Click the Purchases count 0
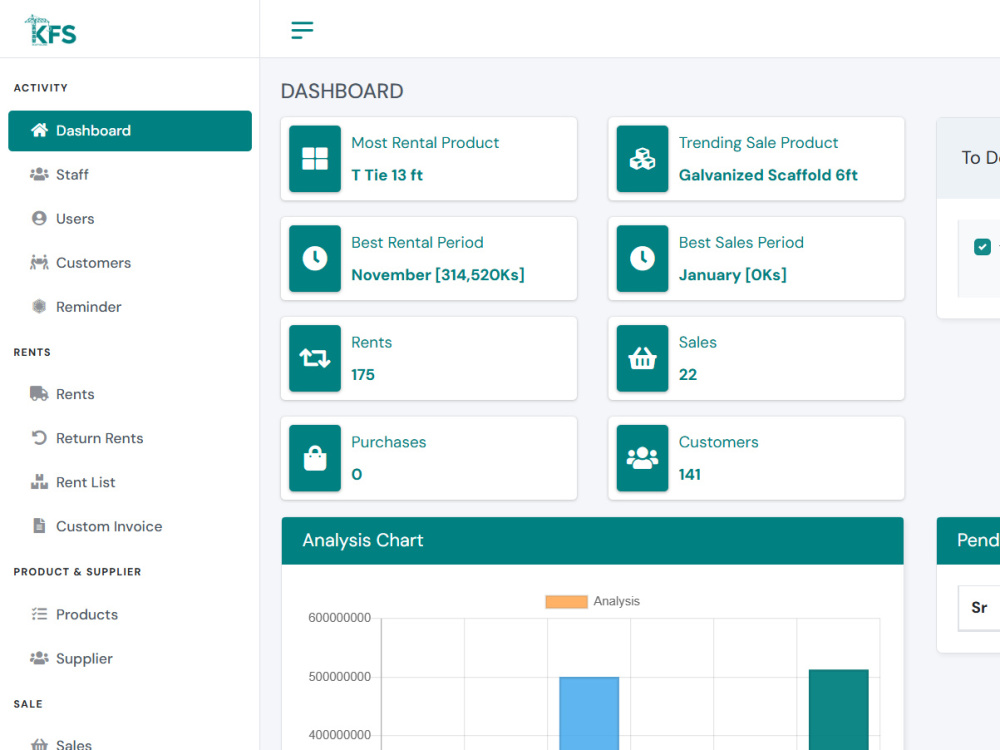Viewport: 1000px width, 750px height. coord(357,474)
